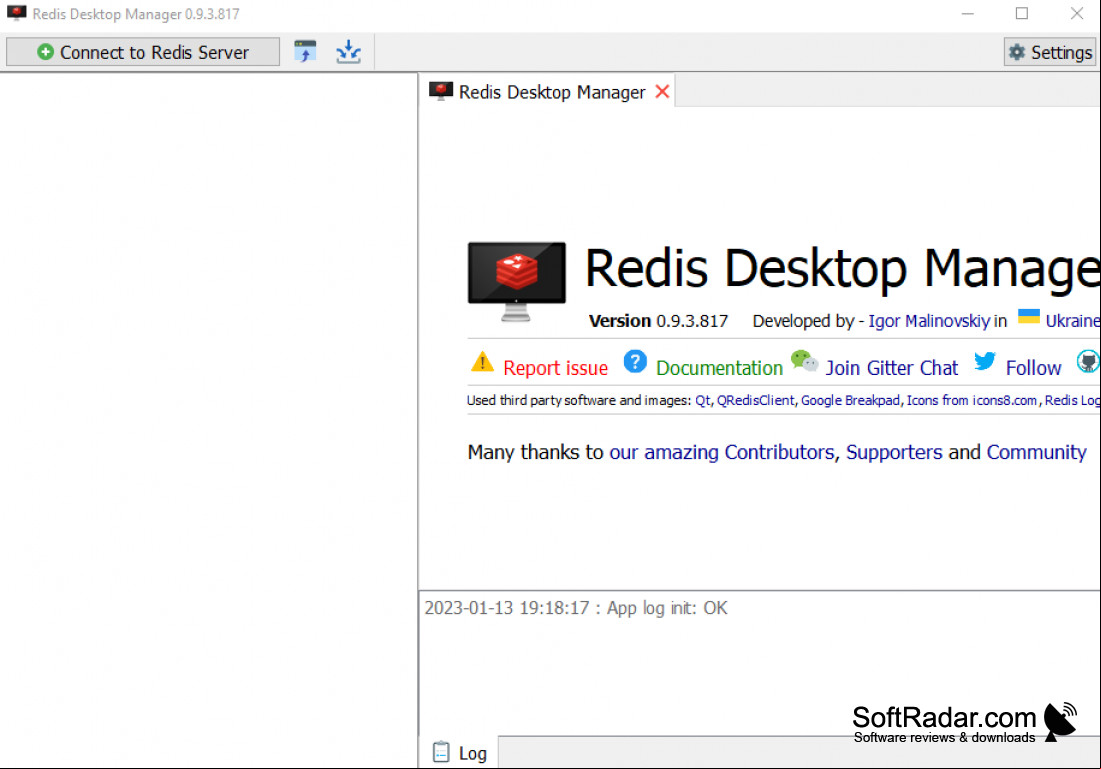Click the green plus connect icon

coord(46,52)
